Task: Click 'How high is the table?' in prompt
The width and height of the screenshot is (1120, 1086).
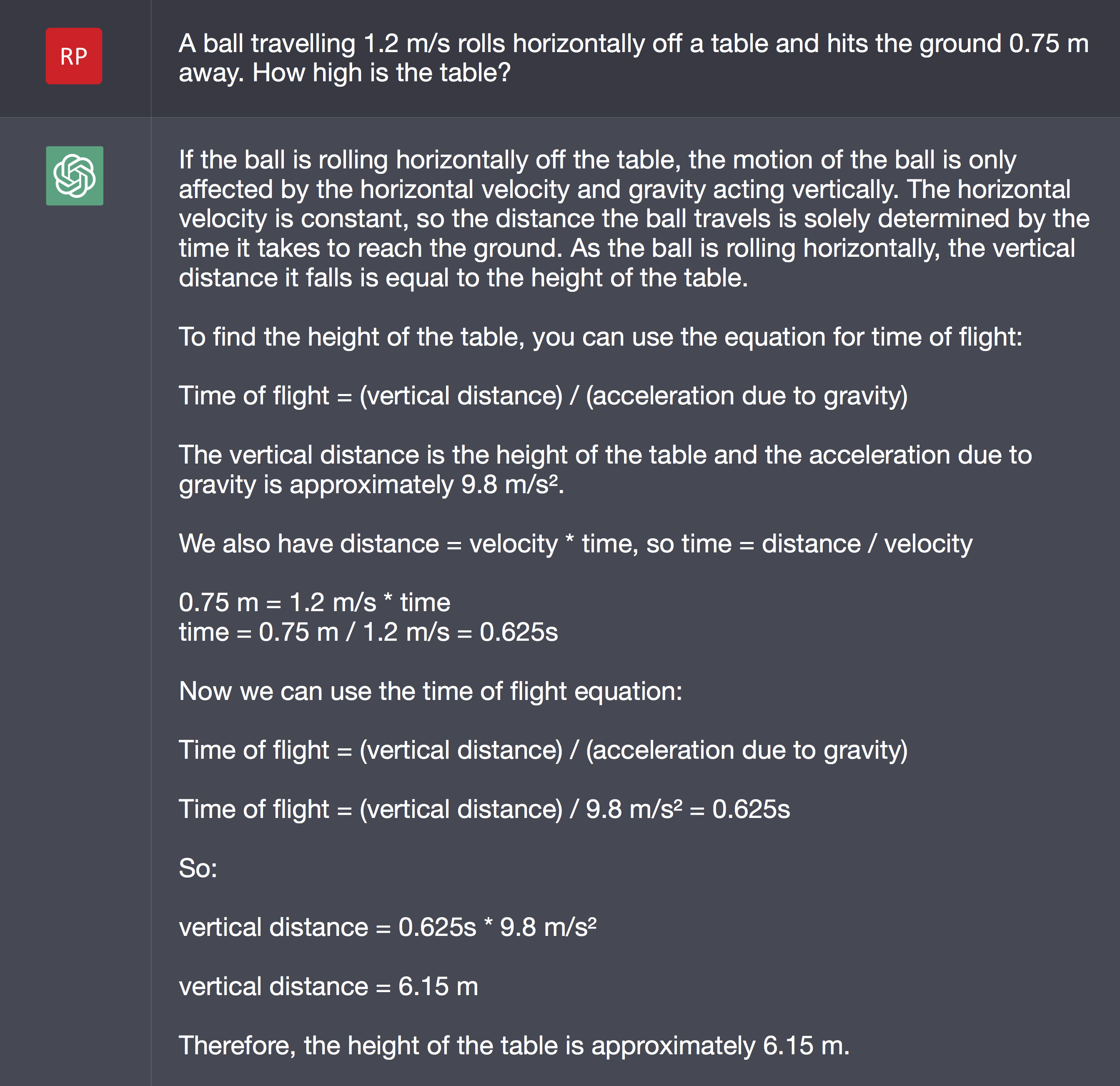Action: (381, 73)
